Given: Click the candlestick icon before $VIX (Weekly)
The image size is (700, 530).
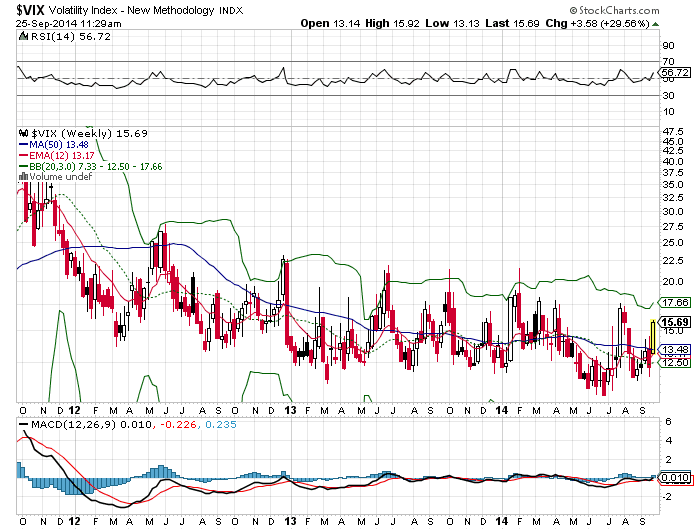Looking at the screenshot, I should (x=23, y=134).
